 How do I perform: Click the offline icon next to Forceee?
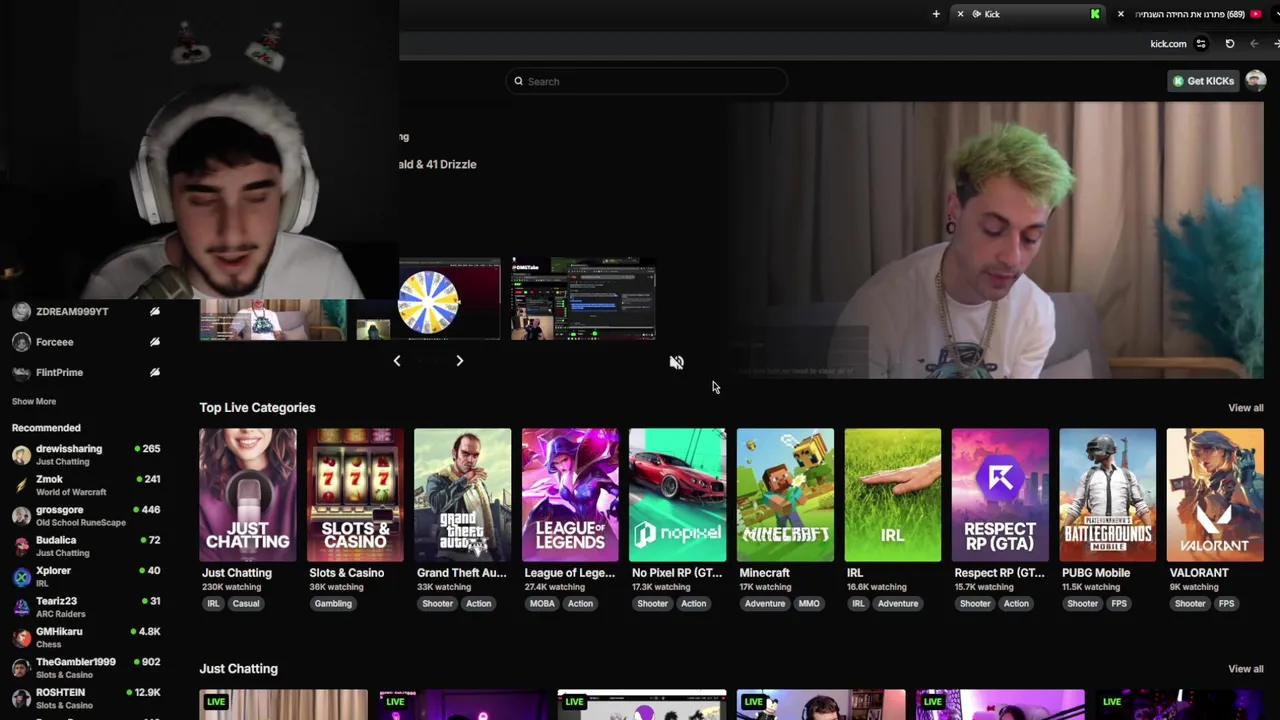click(x=155, y=342)
